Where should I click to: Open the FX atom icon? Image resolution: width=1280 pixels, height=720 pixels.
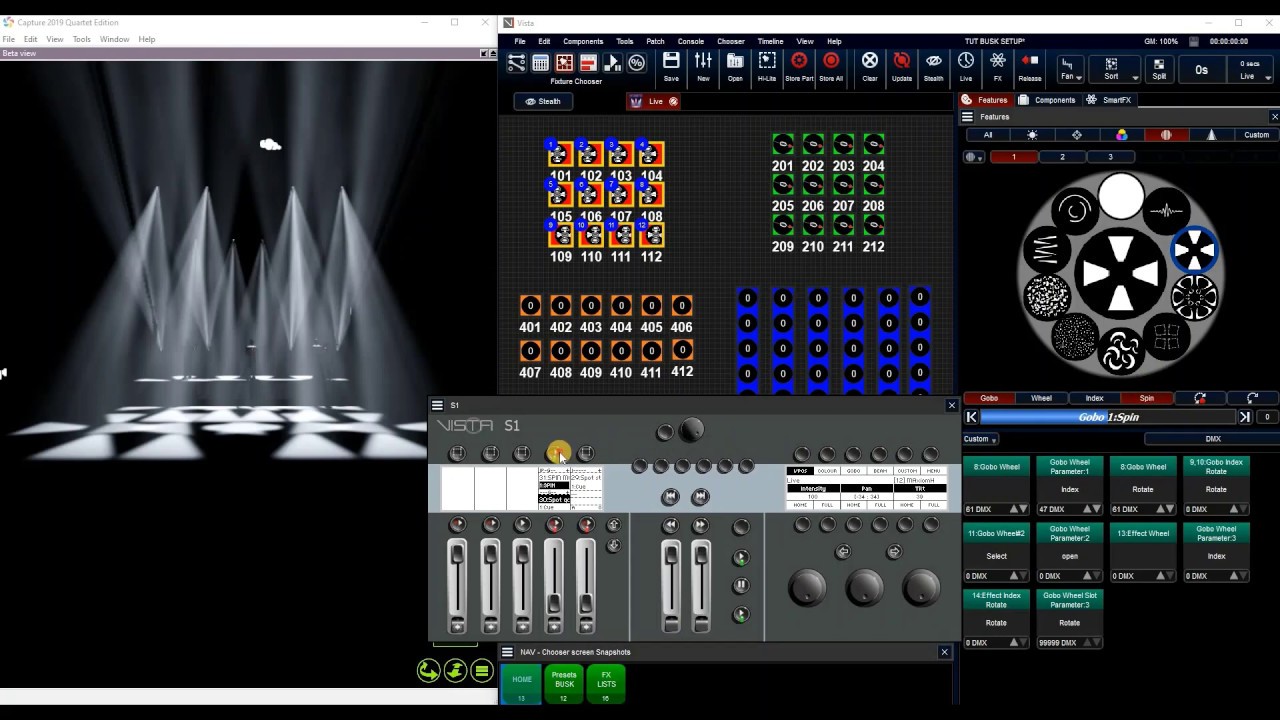pyautogui.click(x=998, y=67)
